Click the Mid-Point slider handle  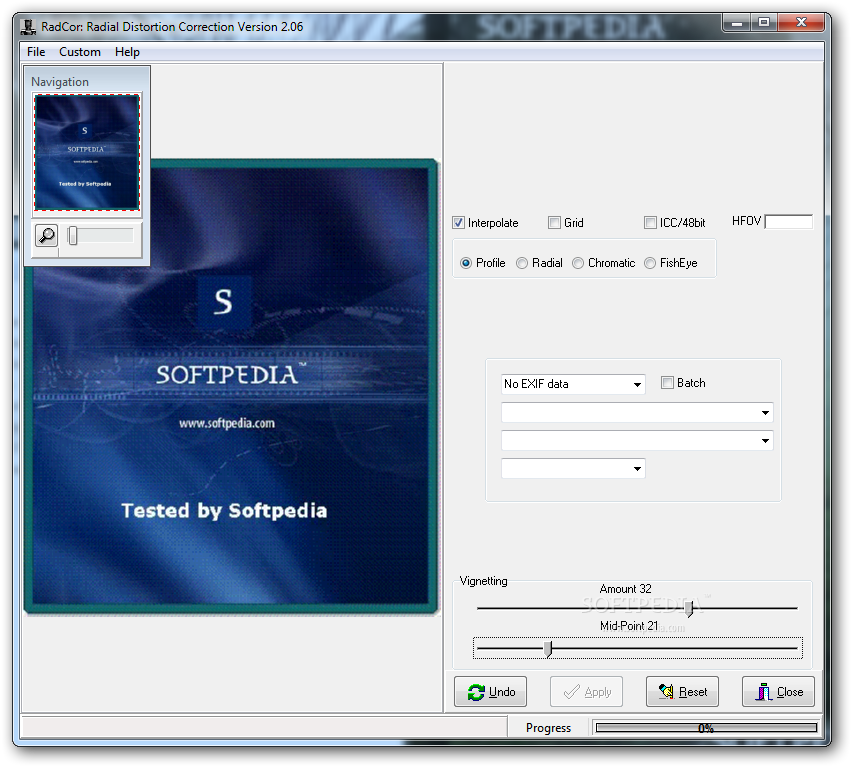point(548,649)
